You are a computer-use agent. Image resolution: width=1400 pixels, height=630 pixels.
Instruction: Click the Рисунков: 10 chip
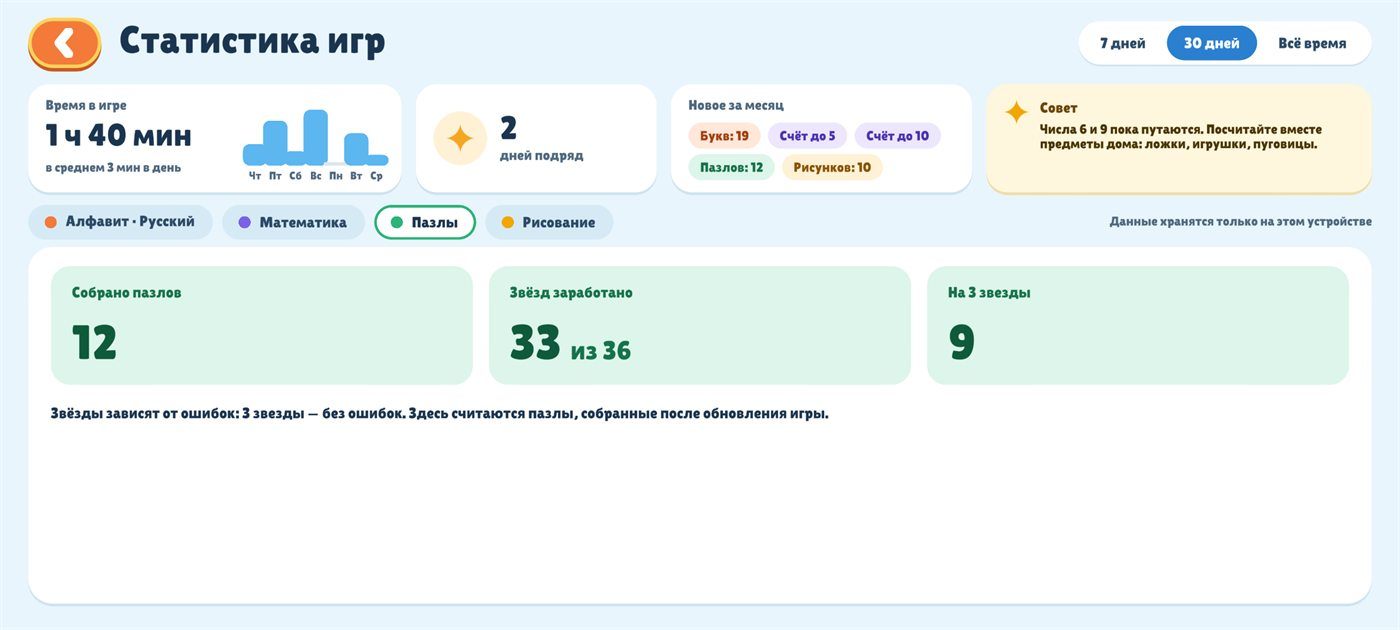click(832, 167)
